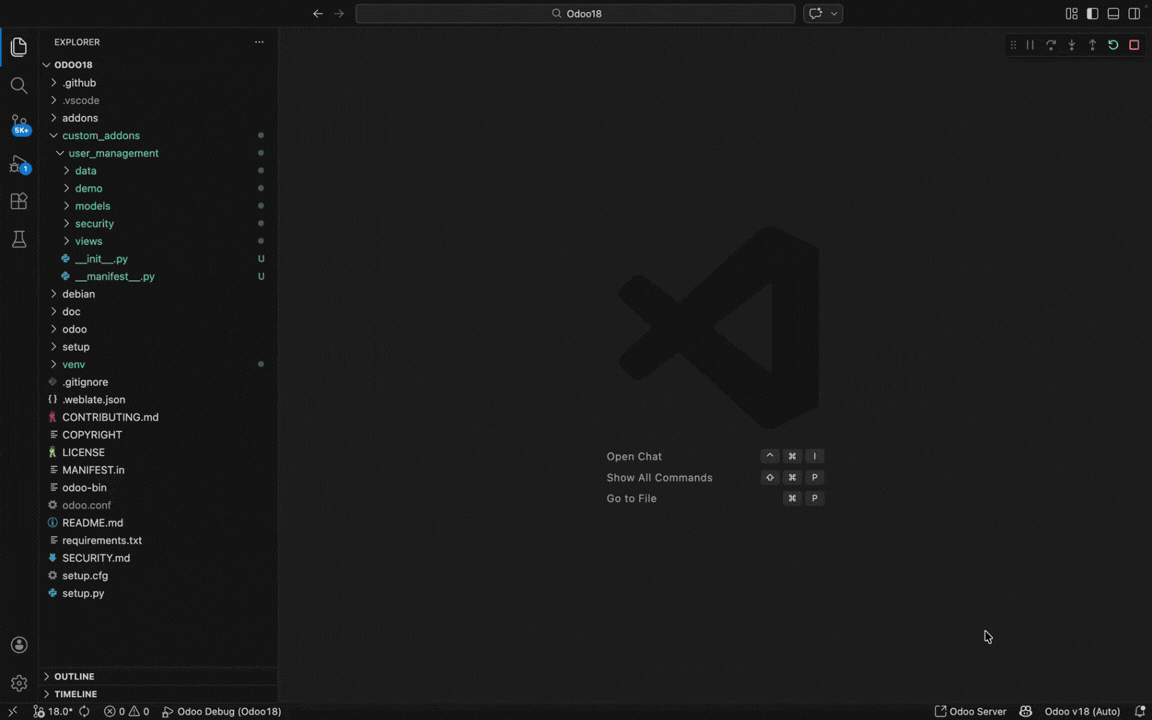Open the MANIFEST.in file
Screen dimensions: 1152x720
coord(158,471)
